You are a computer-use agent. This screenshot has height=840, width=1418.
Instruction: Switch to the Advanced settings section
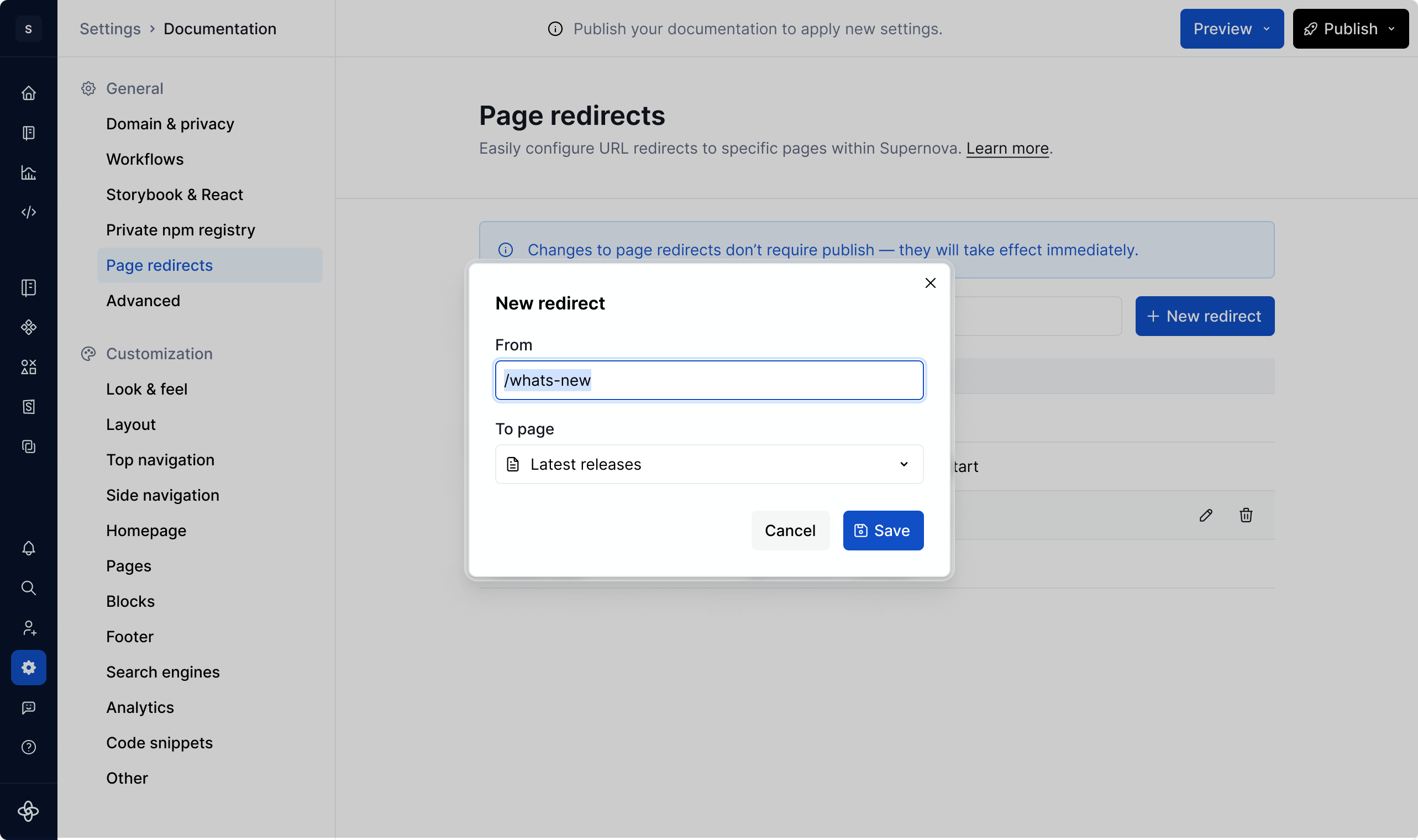click(143, 301)
